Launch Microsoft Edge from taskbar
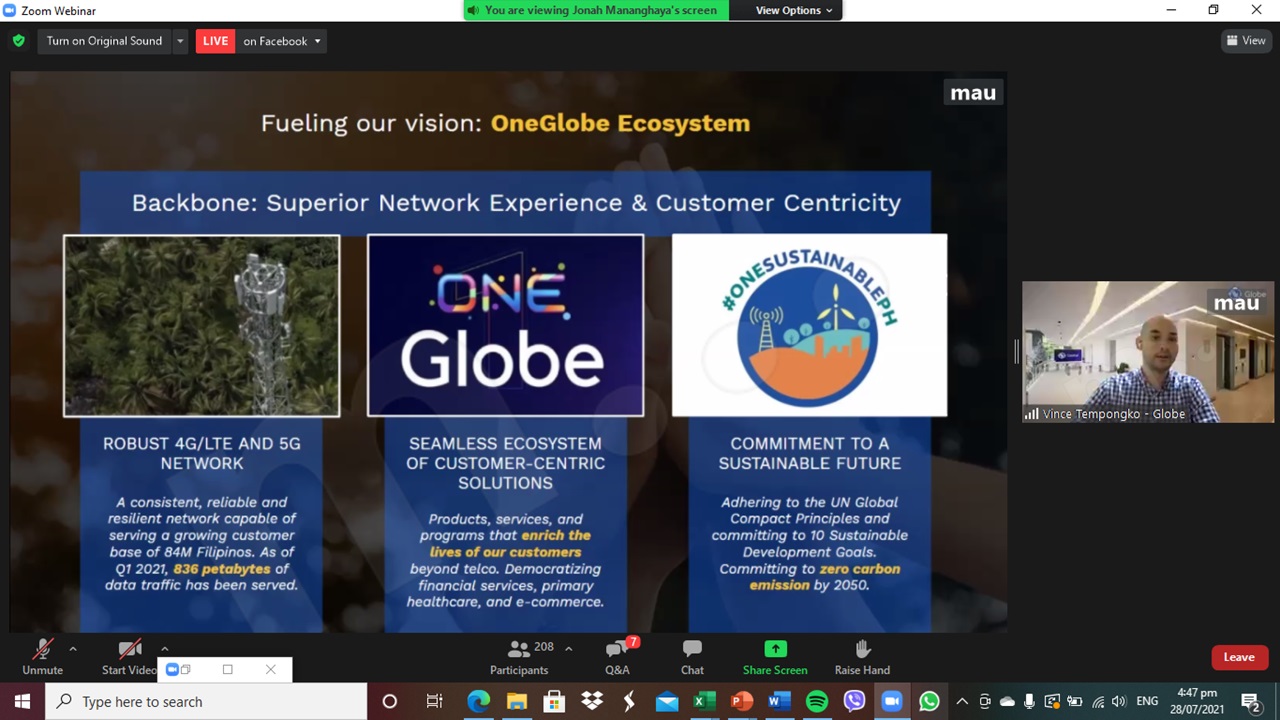1280x720 pixels. pyautogui.click(x=478, y=701)
